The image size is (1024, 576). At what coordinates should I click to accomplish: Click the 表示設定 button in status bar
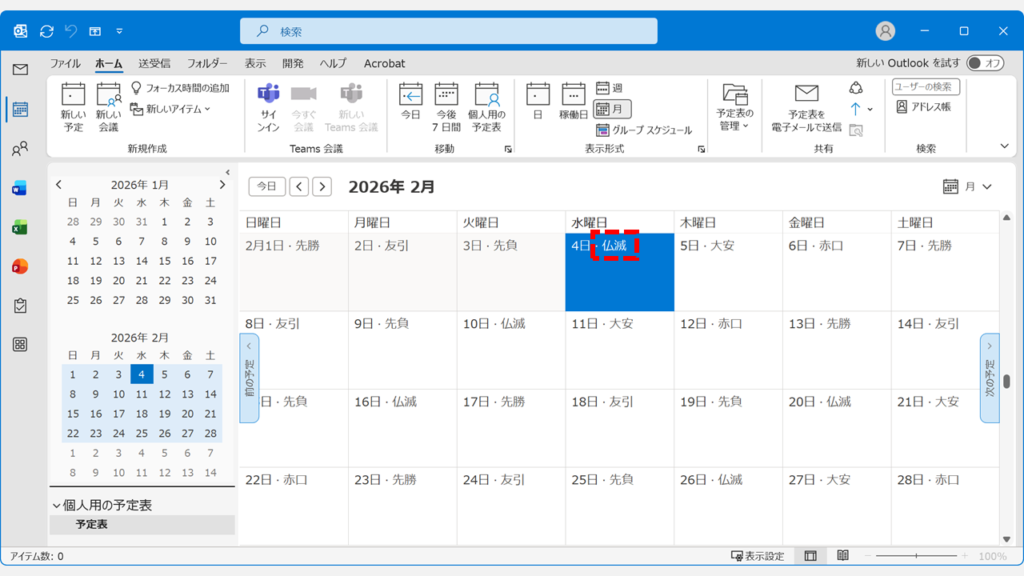point(758,556)
